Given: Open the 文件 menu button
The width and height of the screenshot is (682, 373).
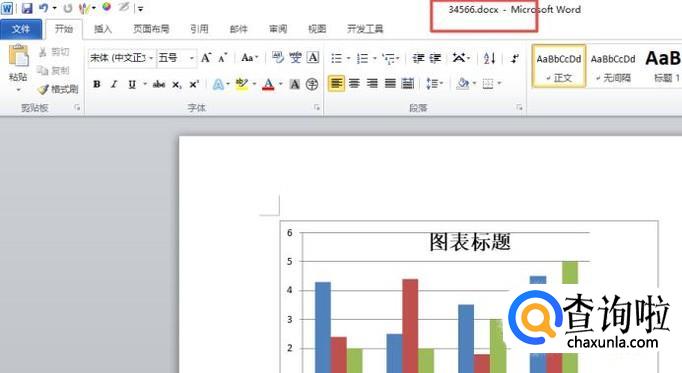Looking at the screenshot, I should click(x=21, y=29).
